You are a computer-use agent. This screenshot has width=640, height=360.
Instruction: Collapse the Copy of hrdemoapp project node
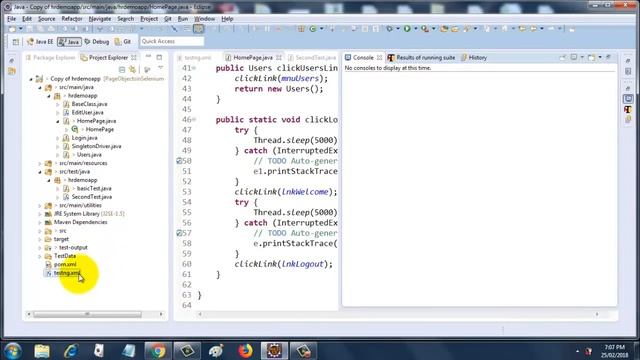pos(31,79)
